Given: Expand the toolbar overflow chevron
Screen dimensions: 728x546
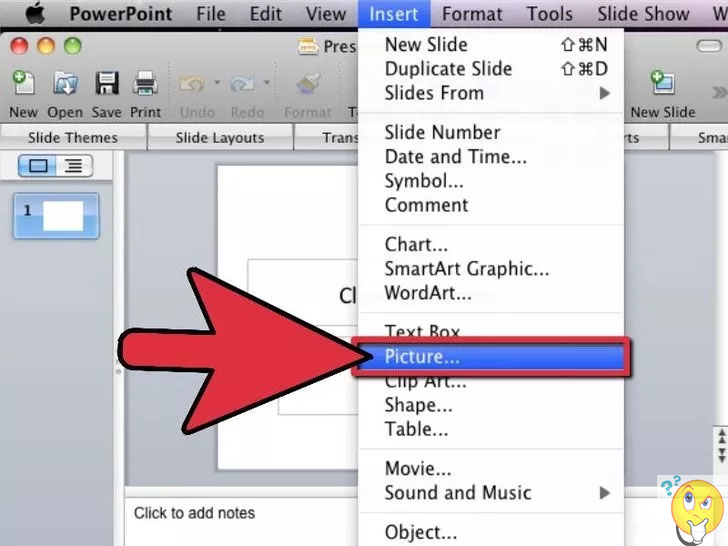Looking at the screenshot, I should tap(719, 92).
